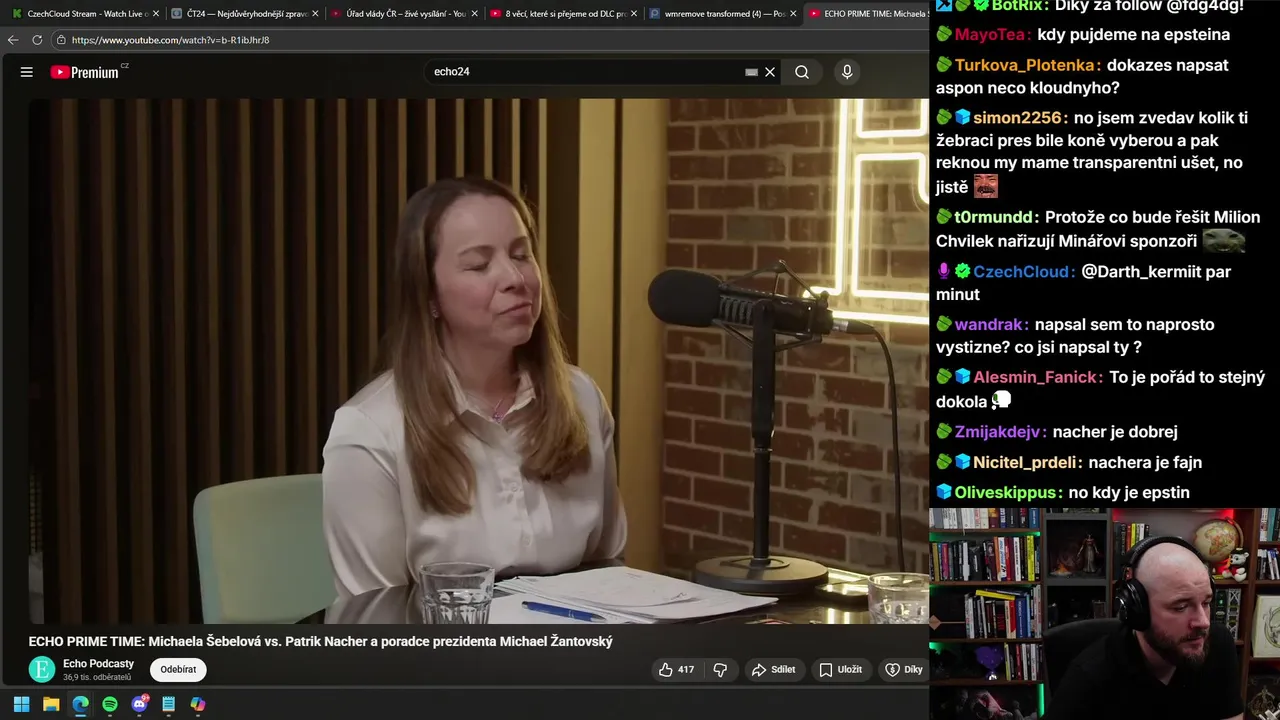
Task: Click the video player to pause
Action: click(x=478, y=360)
